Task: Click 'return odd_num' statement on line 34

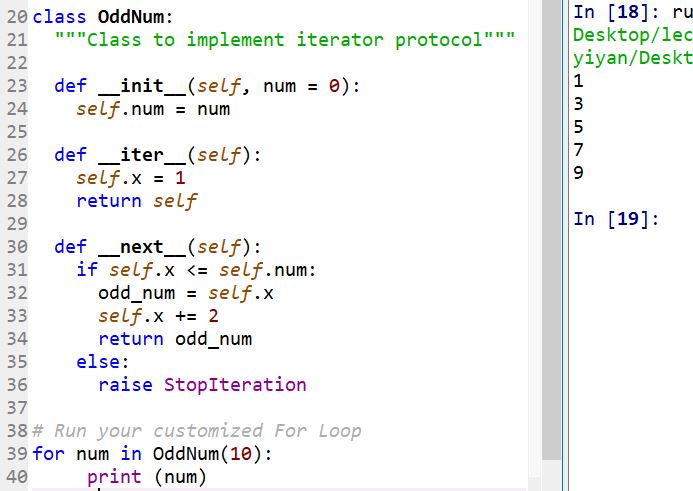Action: coord(175,339)
